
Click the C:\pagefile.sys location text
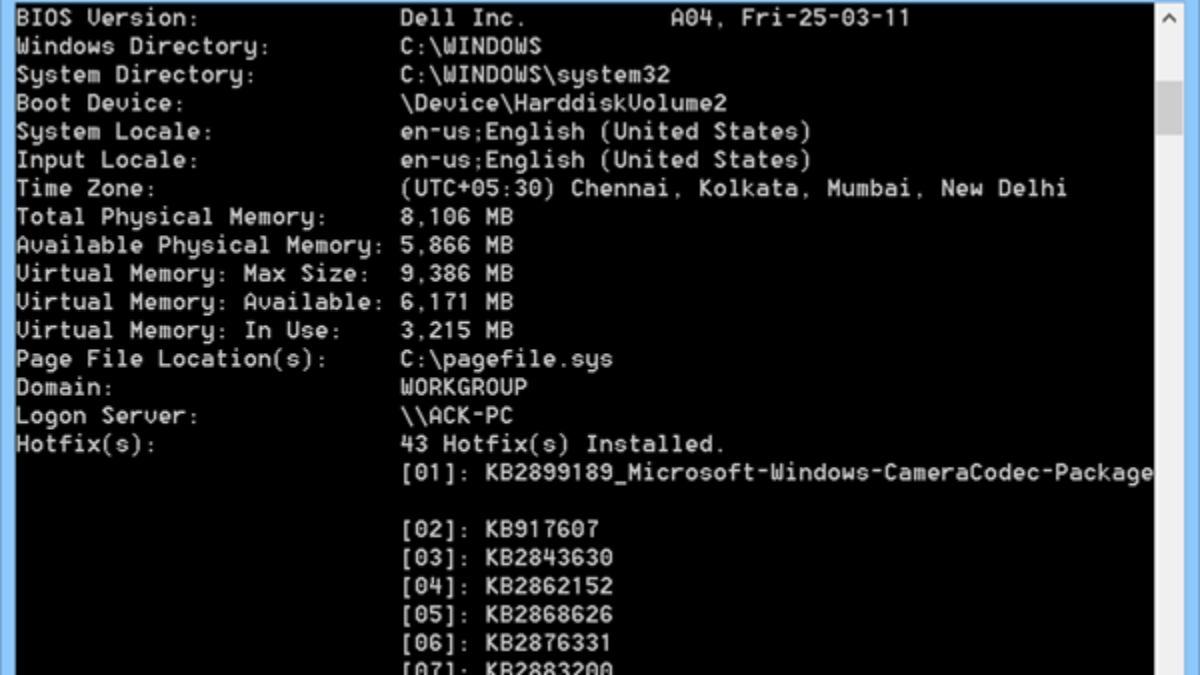pyautogui.click(x=506, y=359)
